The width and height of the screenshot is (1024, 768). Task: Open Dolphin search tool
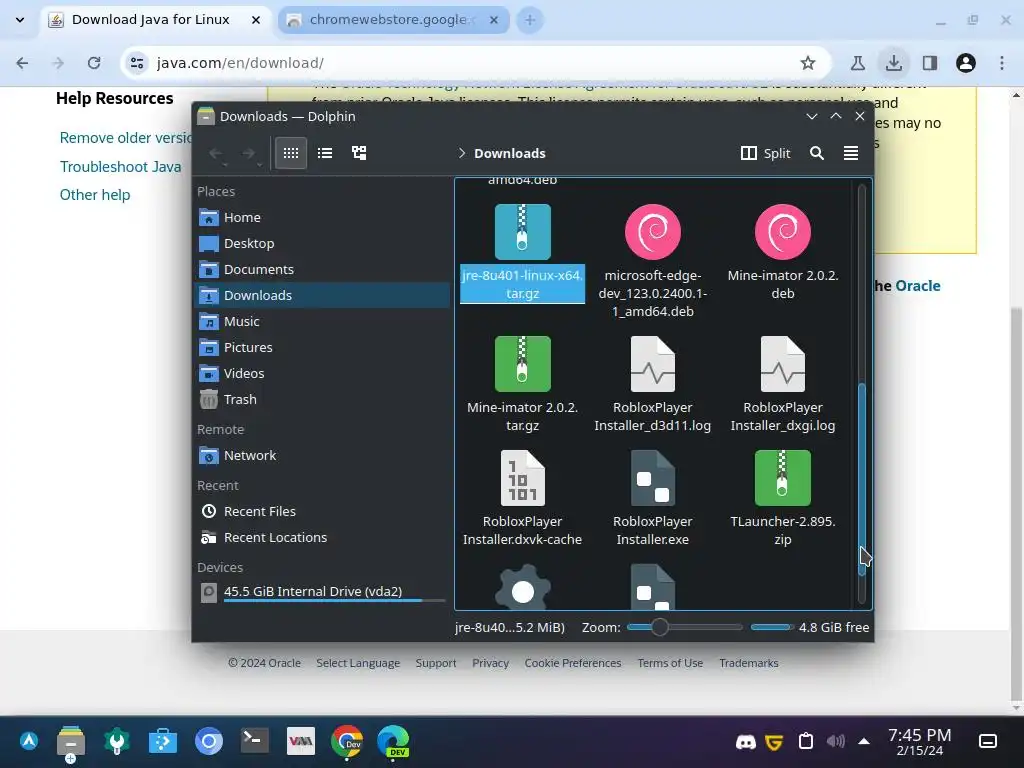click(x=816, y=153)
